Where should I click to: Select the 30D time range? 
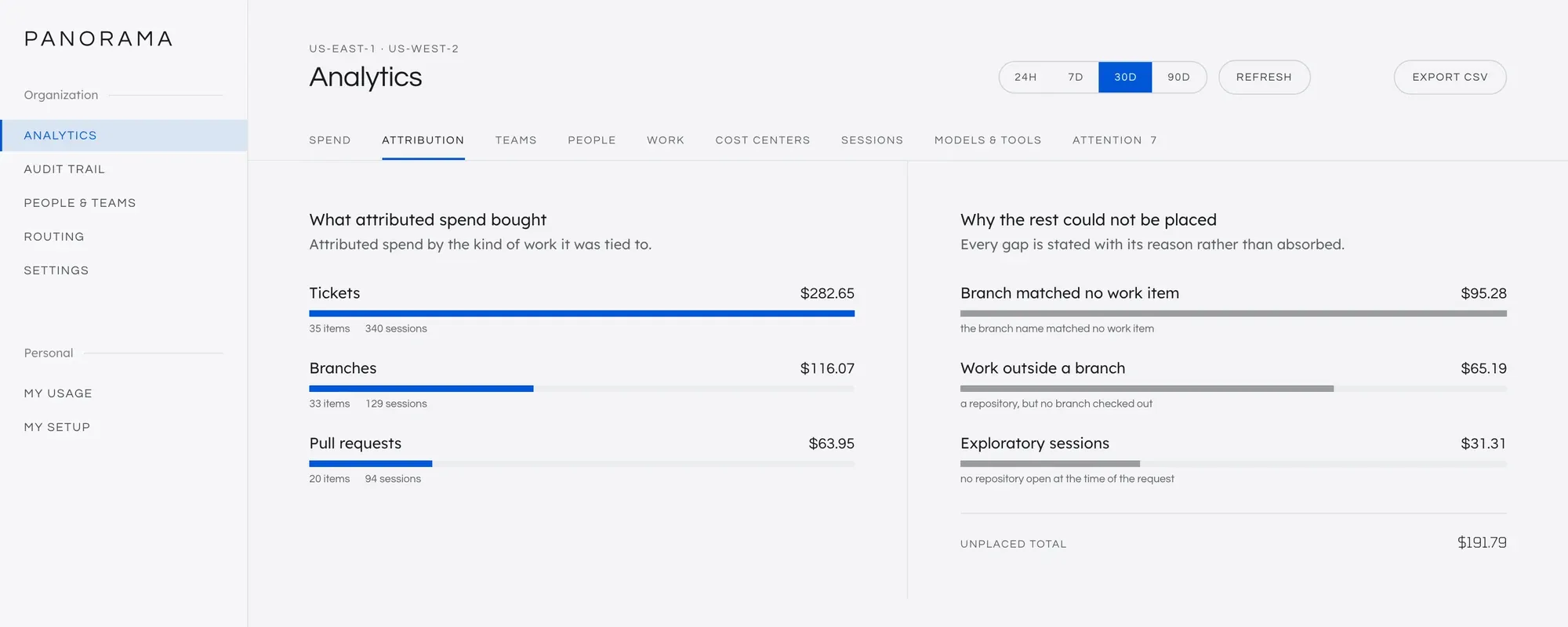(1125, 77)
